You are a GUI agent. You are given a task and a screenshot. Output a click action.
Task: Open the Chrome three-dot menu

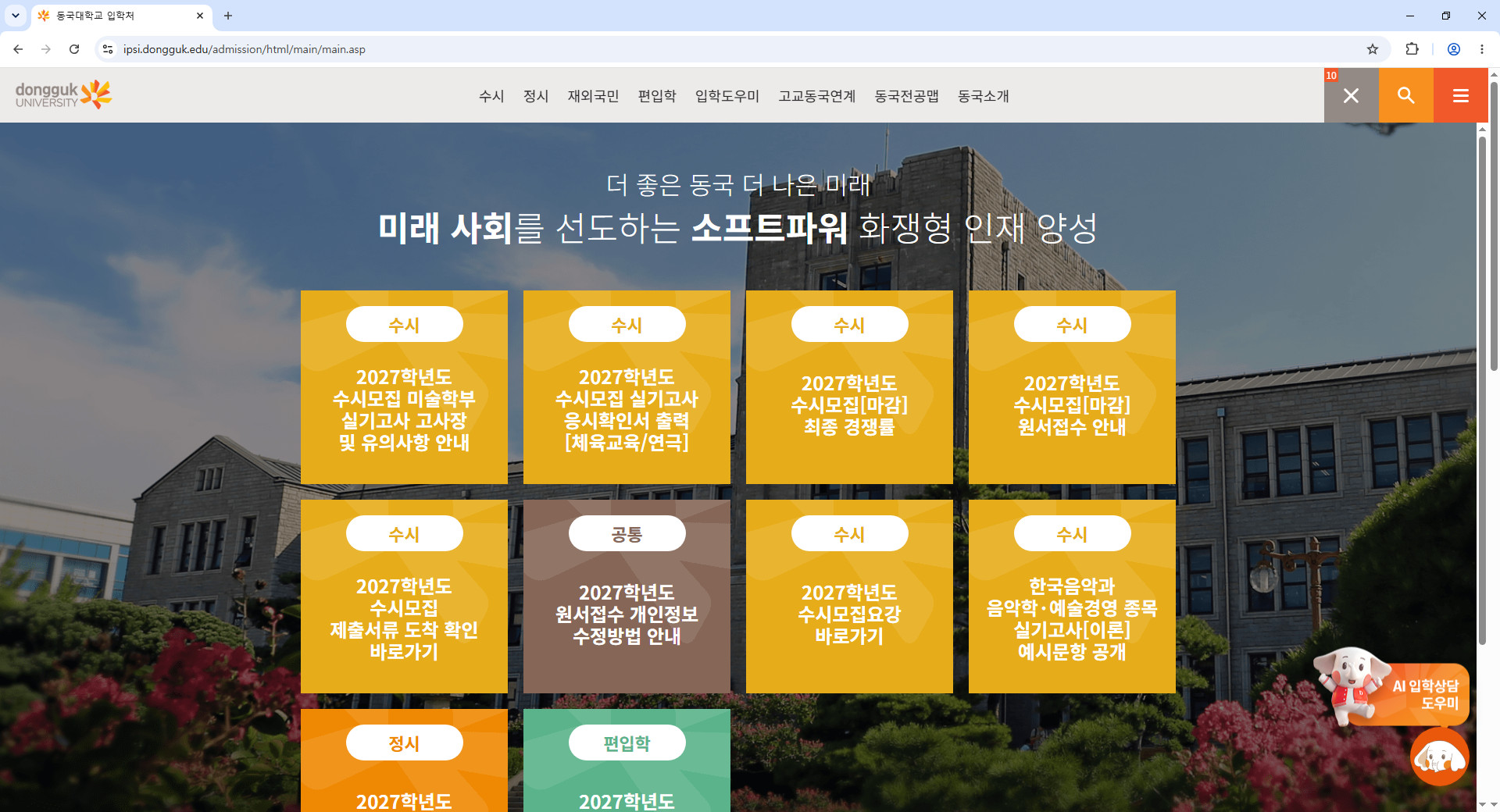click(x=1482, y=49)
